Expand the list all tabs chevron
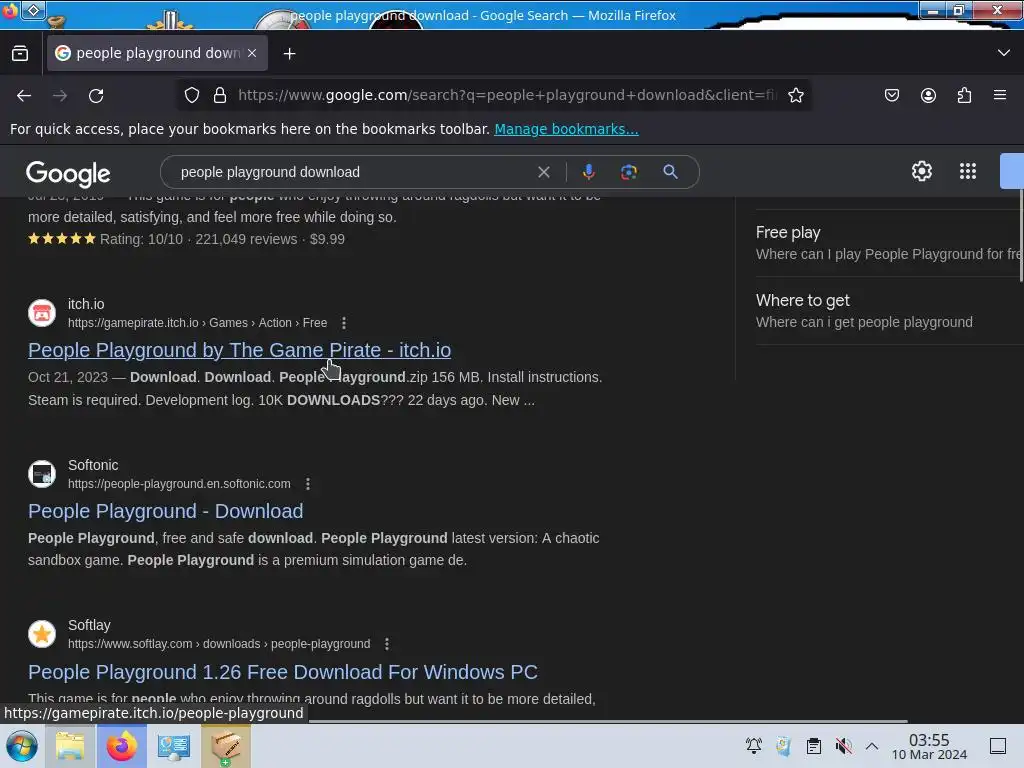Screen dimensions: 1024x768 [1004, 53]
